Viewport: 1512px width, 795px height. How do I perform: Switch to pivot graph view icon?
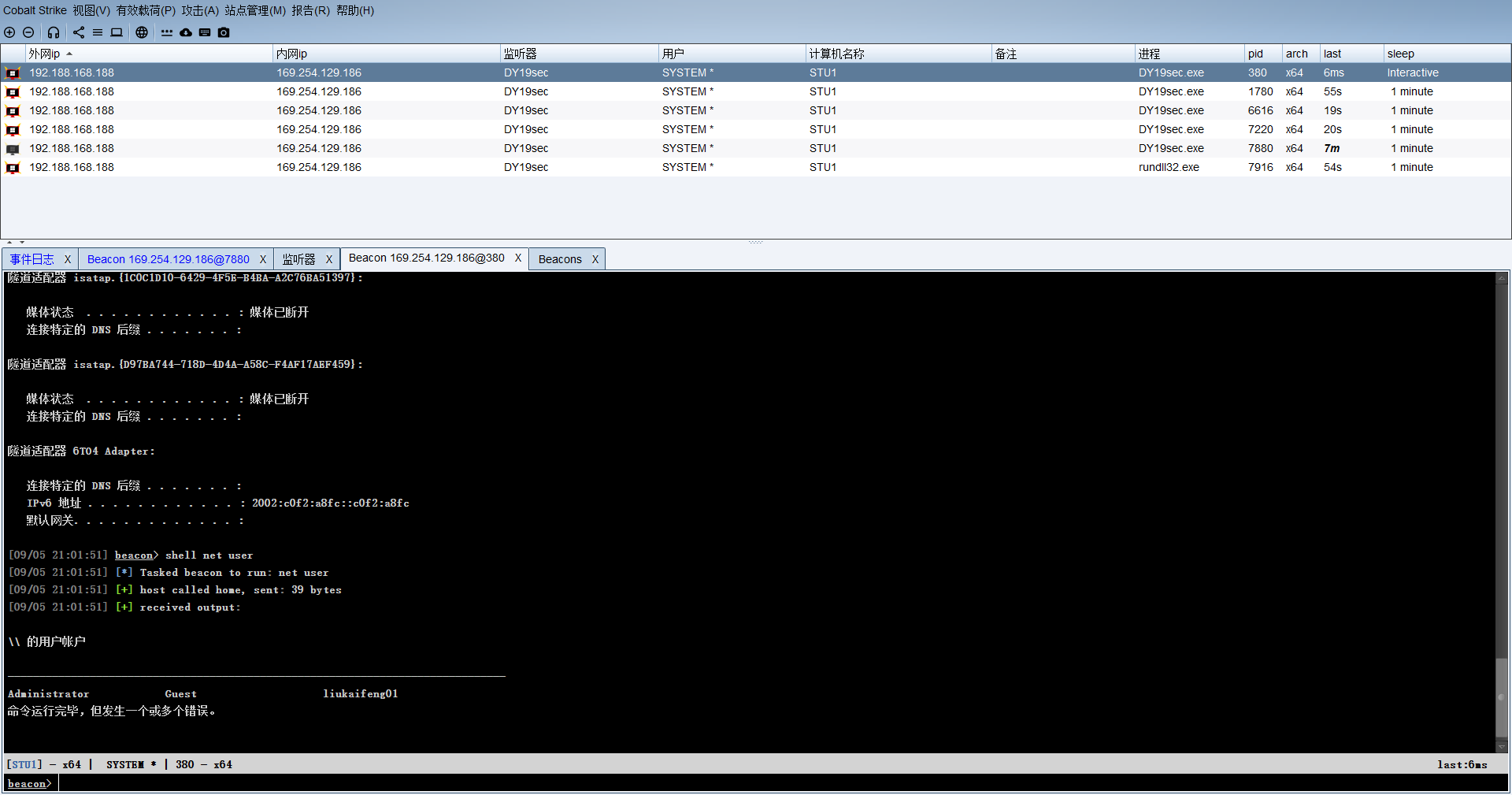79,32
